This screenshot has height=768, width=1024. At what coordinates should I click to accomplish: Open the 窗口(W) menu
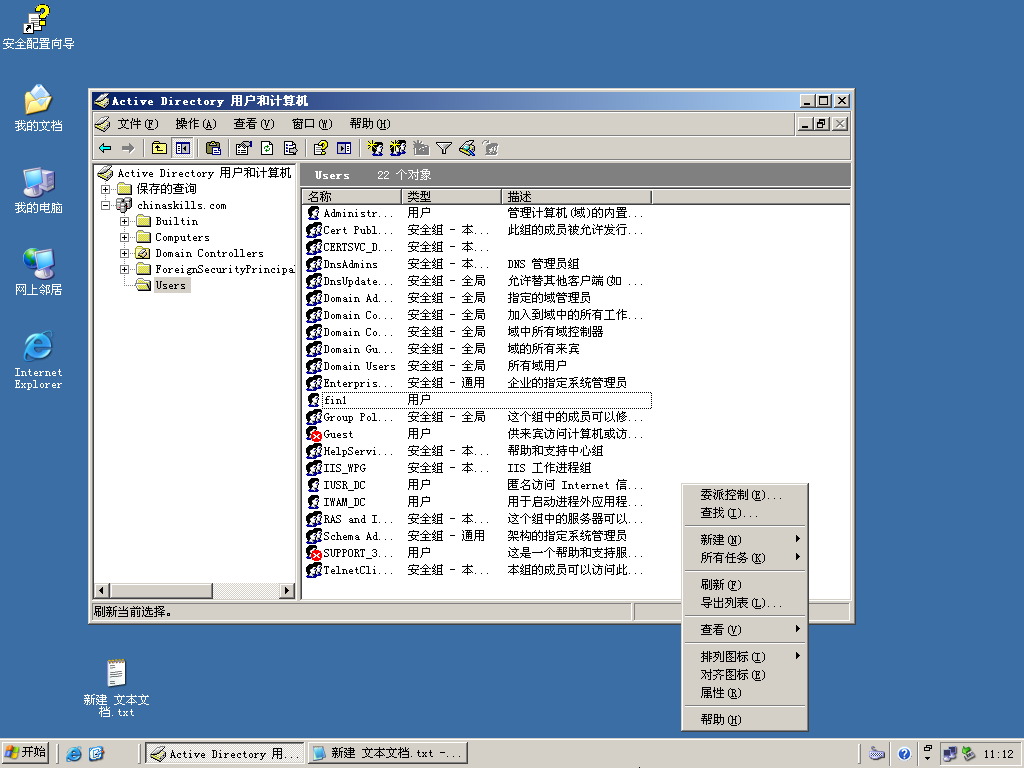(312, 123)
